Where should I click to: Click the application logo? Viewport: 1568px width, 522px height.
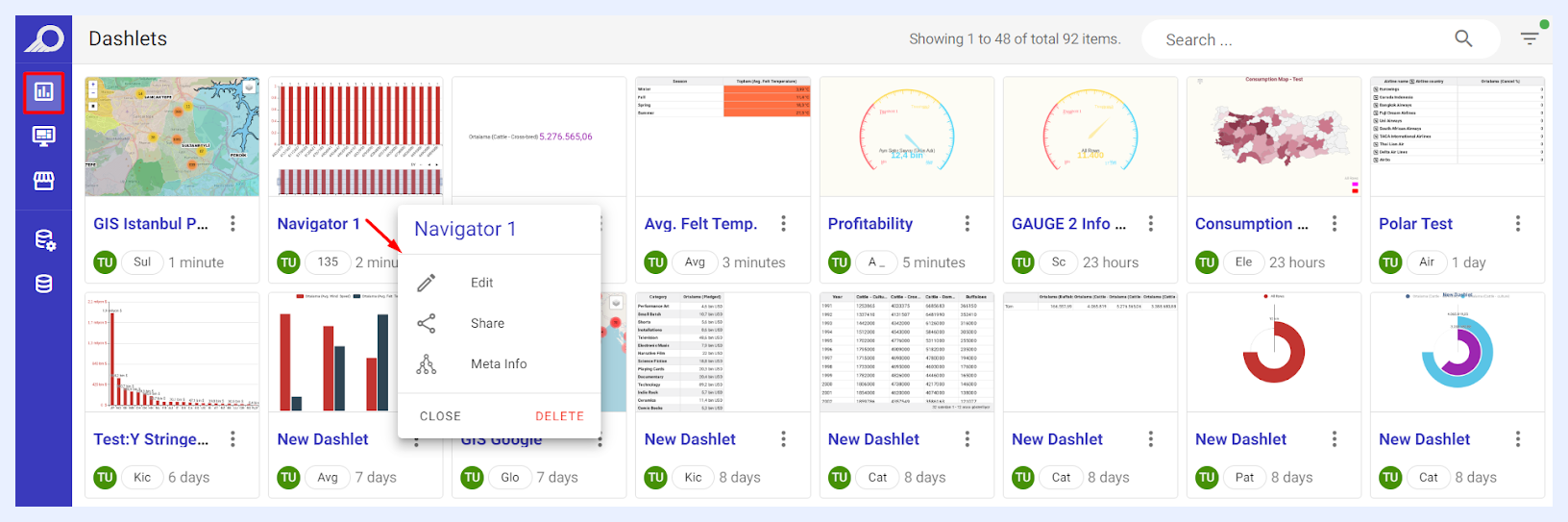tap(44, 38)
